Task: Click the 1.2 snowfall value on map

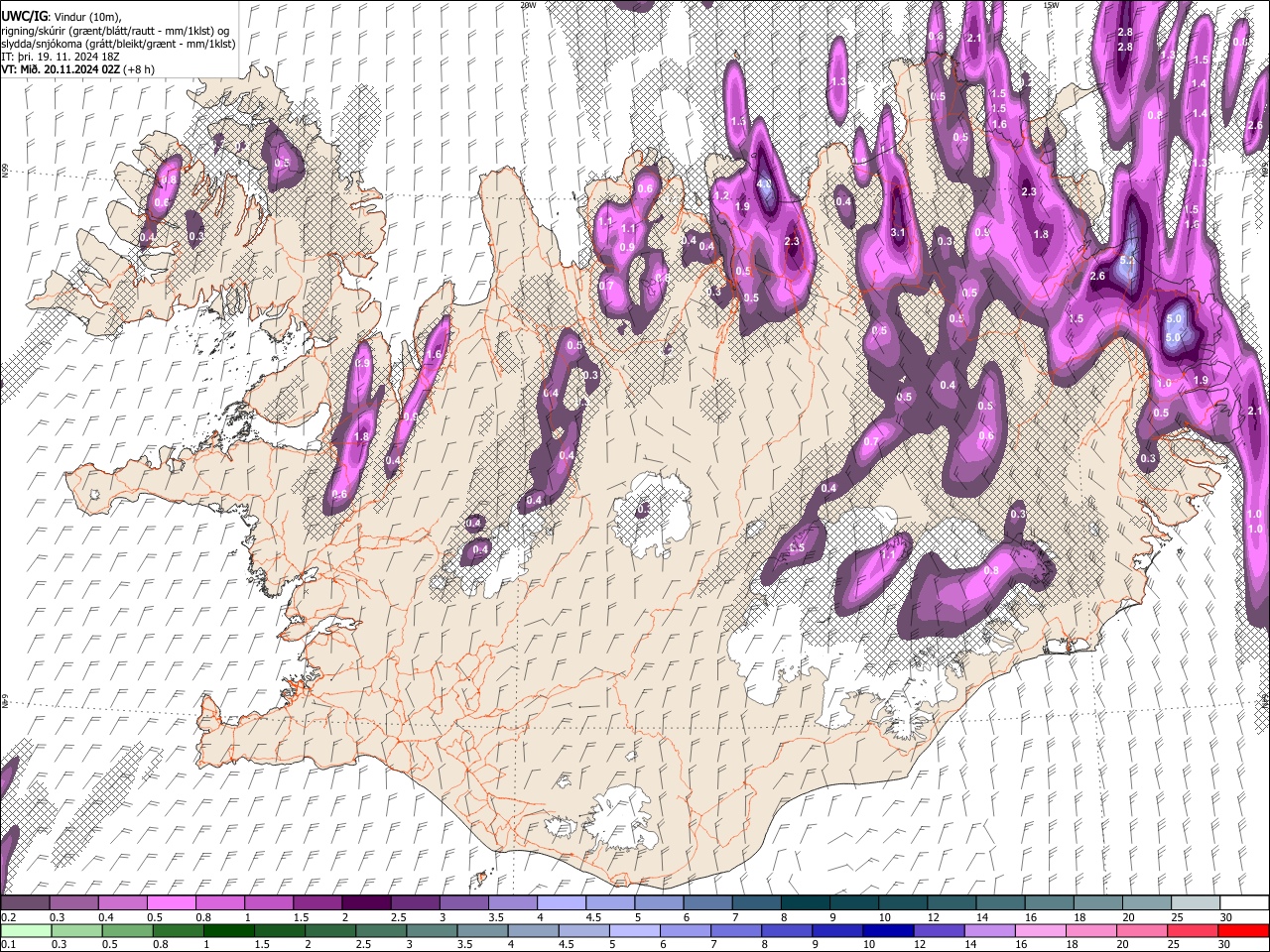Action: (721, 196)
